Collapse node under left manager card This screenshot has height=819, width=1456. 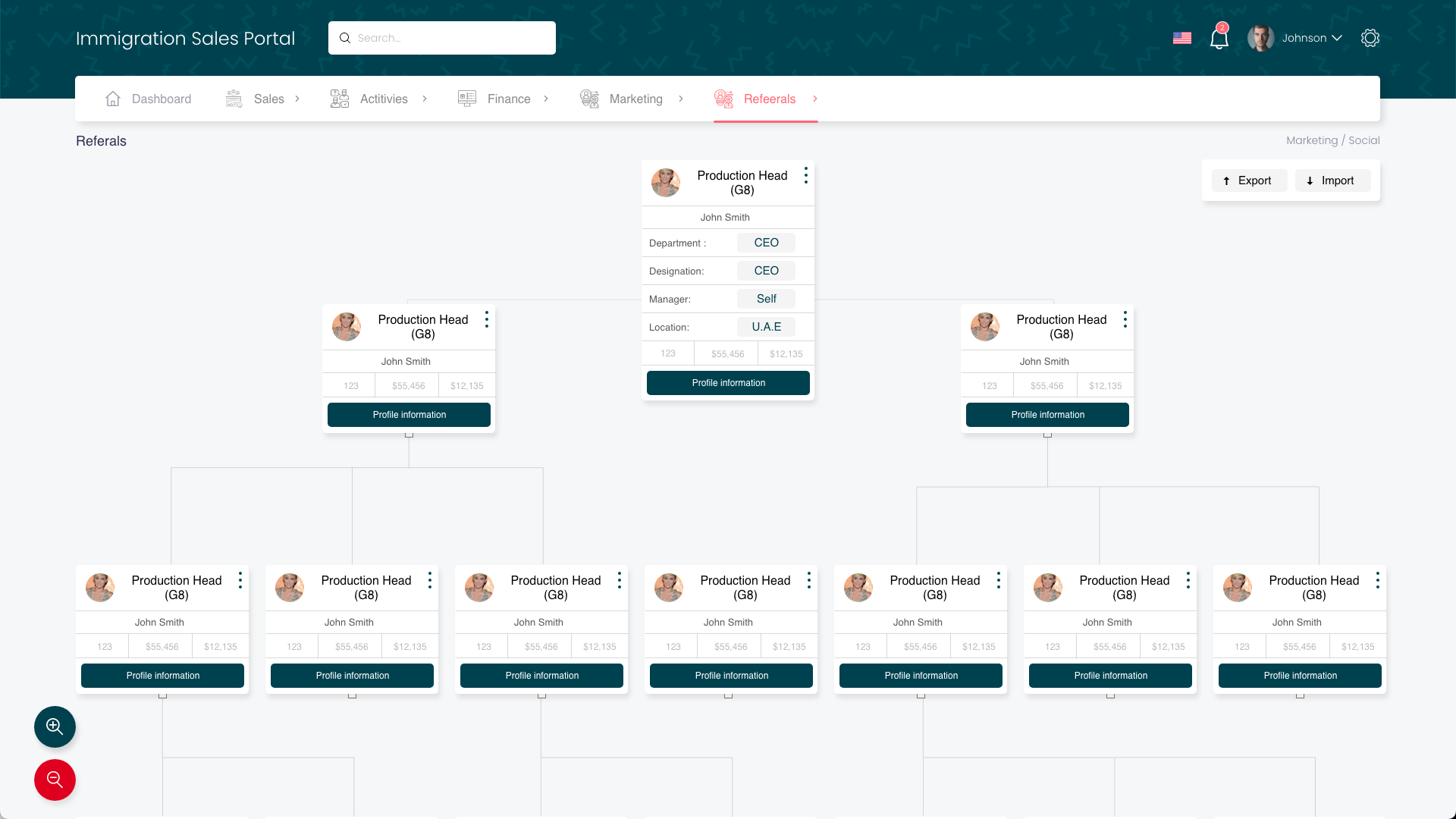click(x=409, y=435)
